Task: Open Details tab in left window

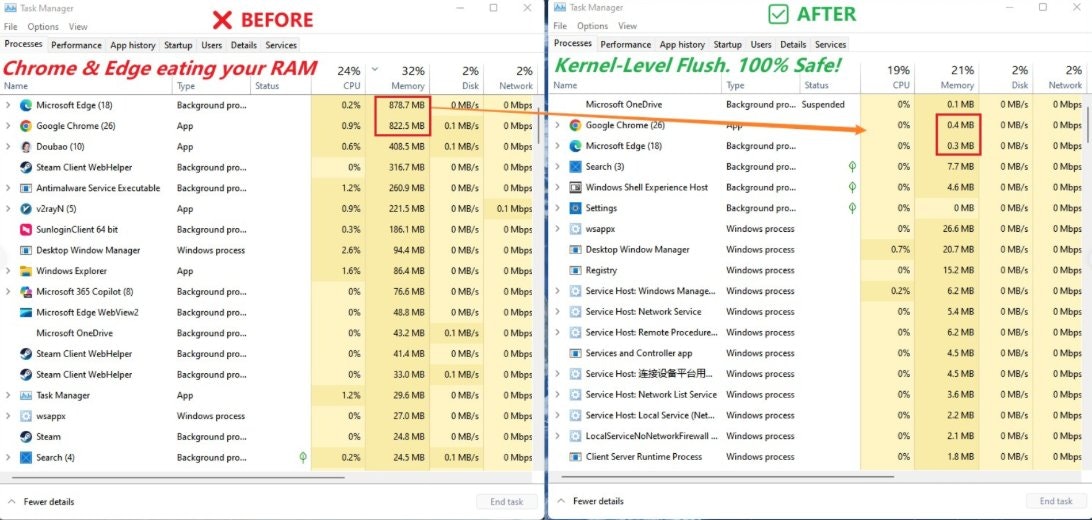Action: 244,45
